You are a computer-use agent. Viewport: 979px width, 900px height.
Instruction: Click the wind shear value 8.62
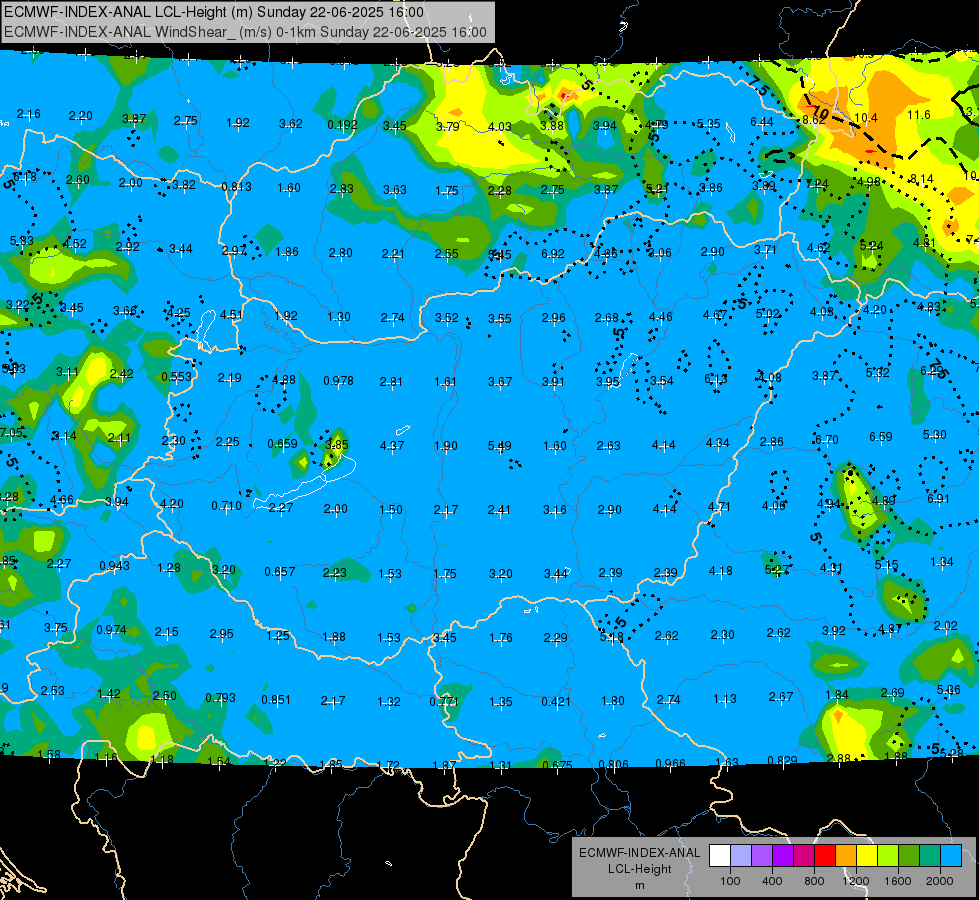click(x=813, y=119)
